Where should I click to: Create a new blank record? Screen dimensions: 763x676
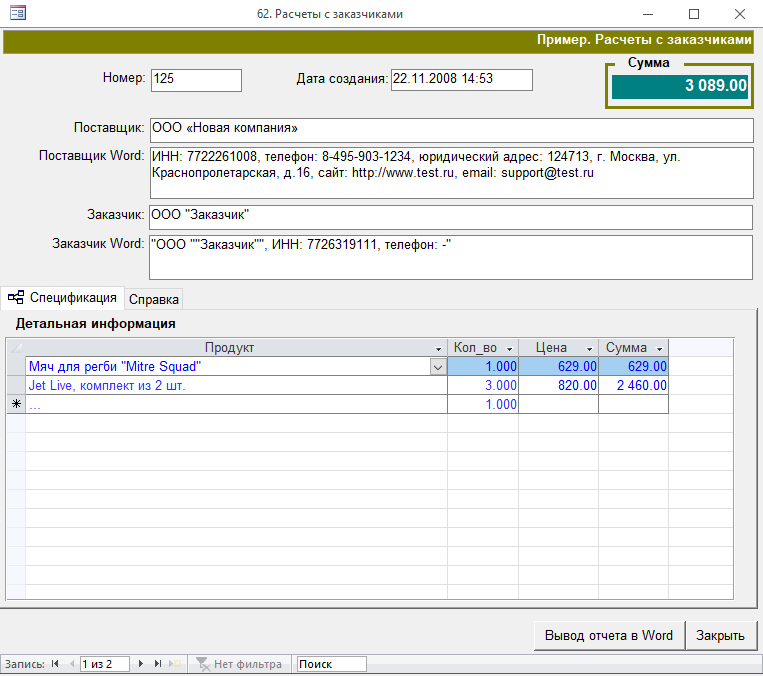pos(176,664)
